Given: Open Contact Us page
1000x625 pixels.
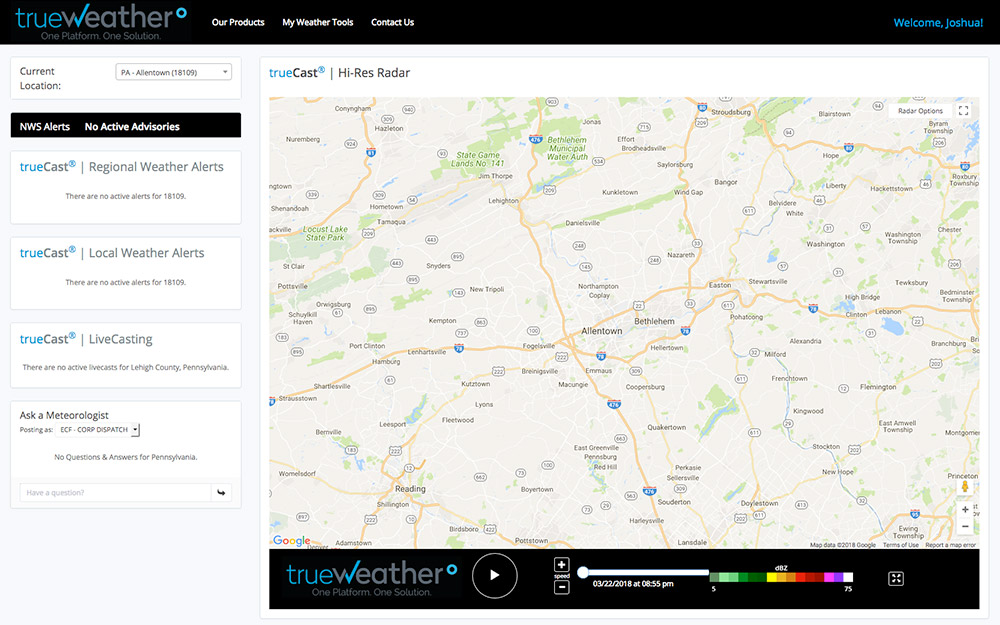Looking at the screenshot, I should [x=392, y=22].
